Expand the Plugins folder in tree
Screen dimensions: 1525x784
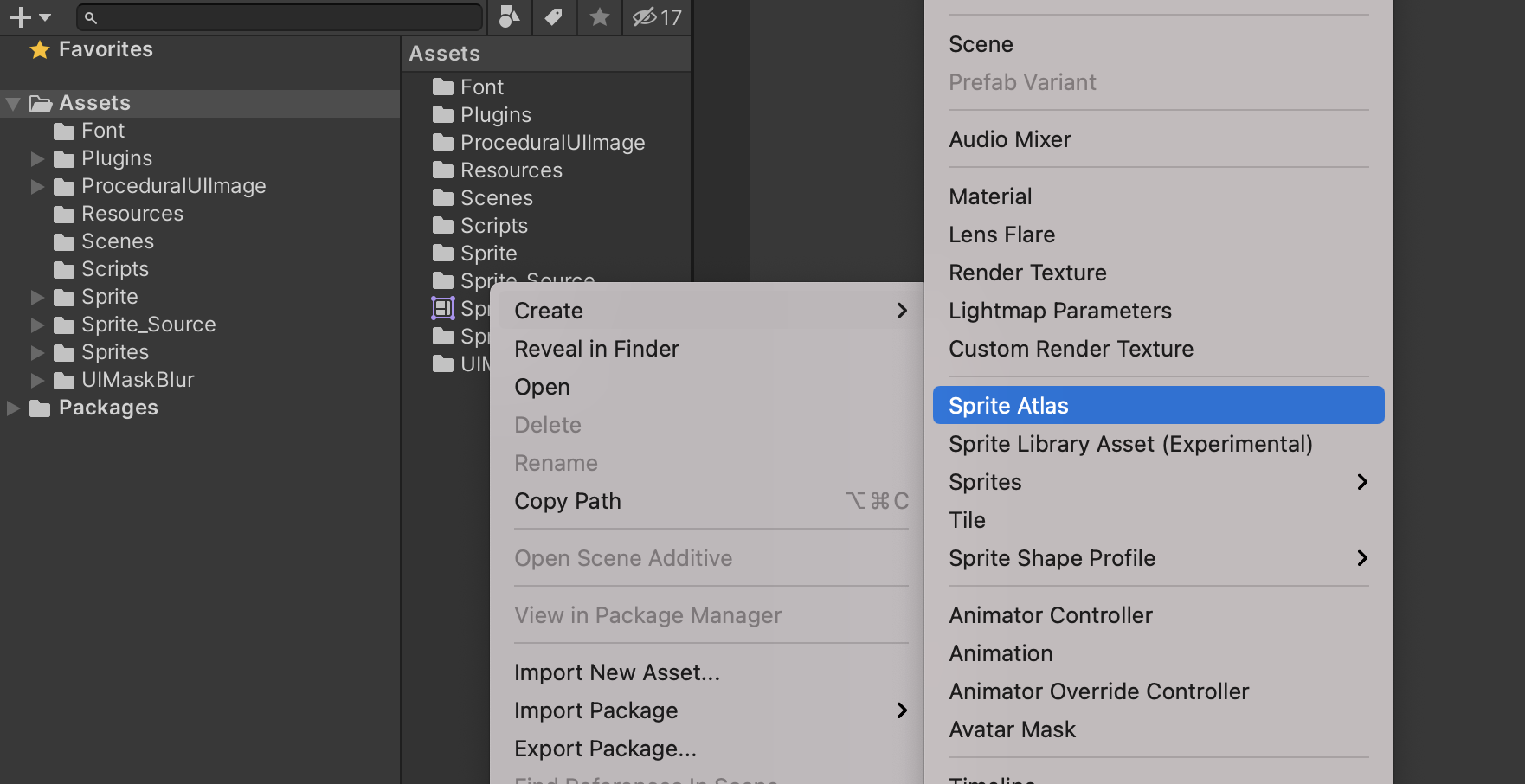click(x=37, y=159)
